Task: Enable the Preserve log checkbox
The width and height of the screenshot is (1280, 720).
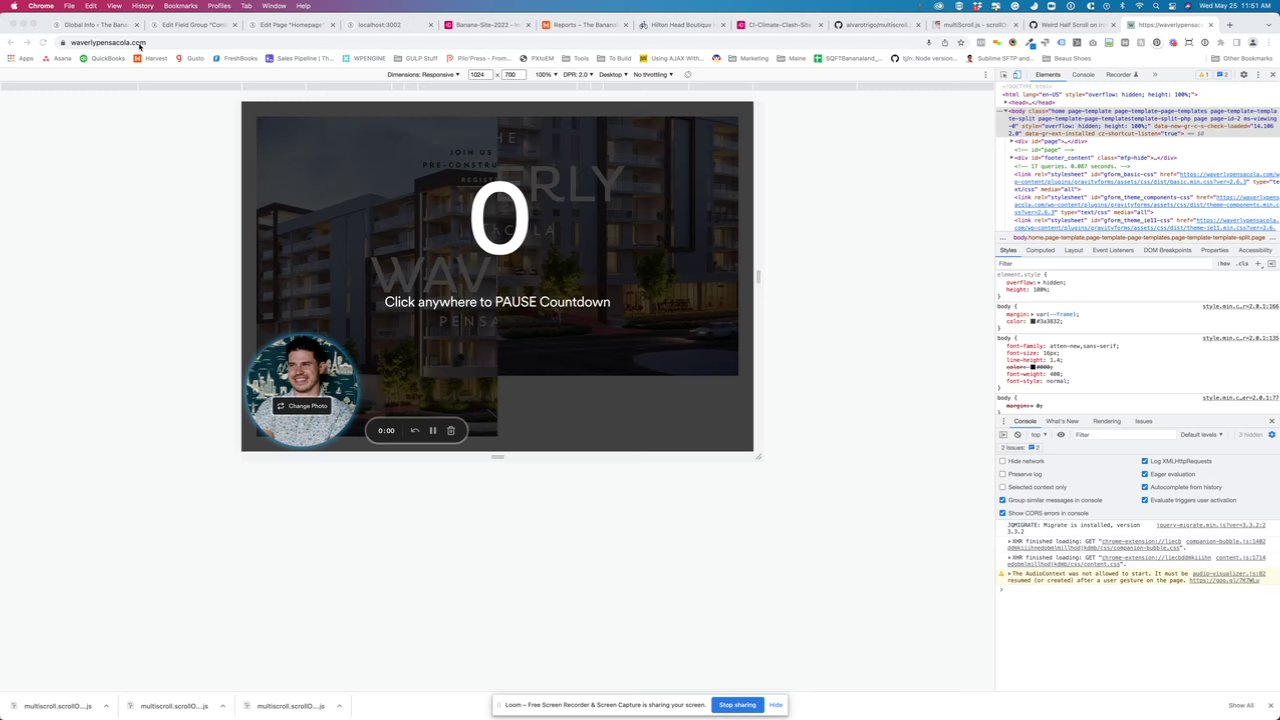Action: (x=1003, y=474)
